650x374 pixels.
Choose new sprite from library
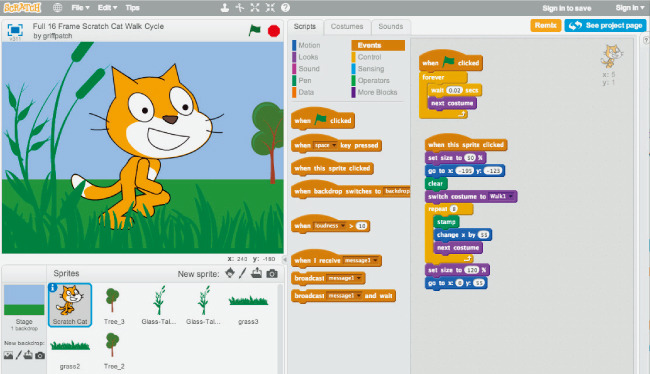click(230, 273)
